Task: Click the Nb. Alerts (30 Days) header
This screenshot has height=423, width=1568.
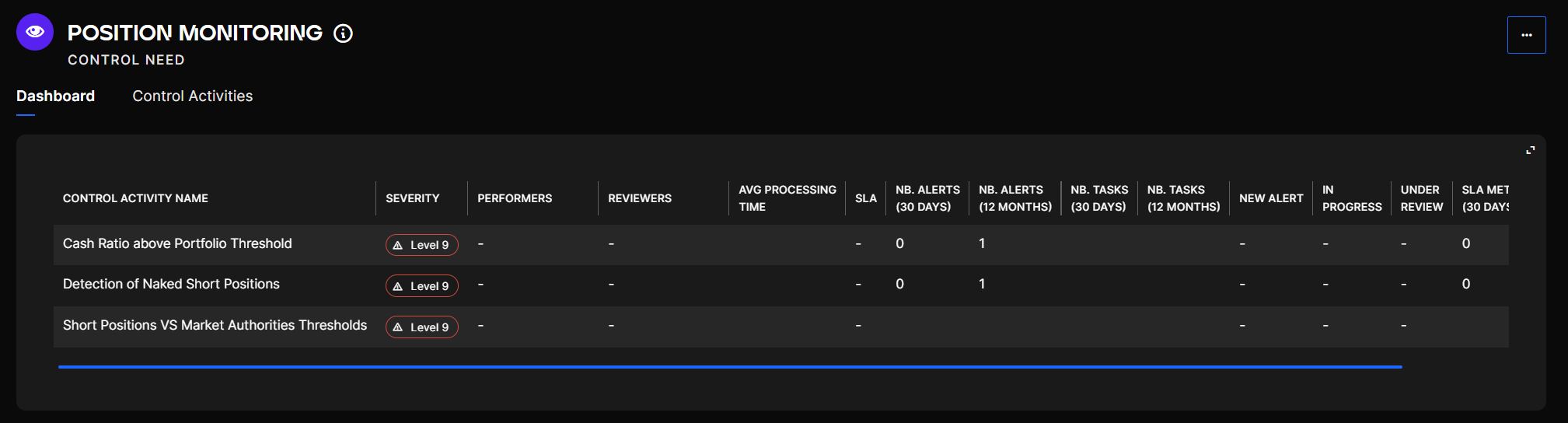Action: pyautogui.click(x=927, y=198)
